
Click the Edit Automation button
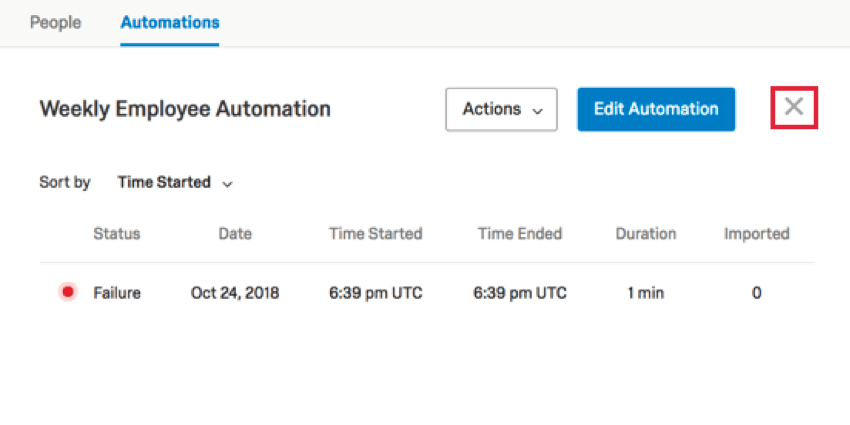click(x=656, y=110)
